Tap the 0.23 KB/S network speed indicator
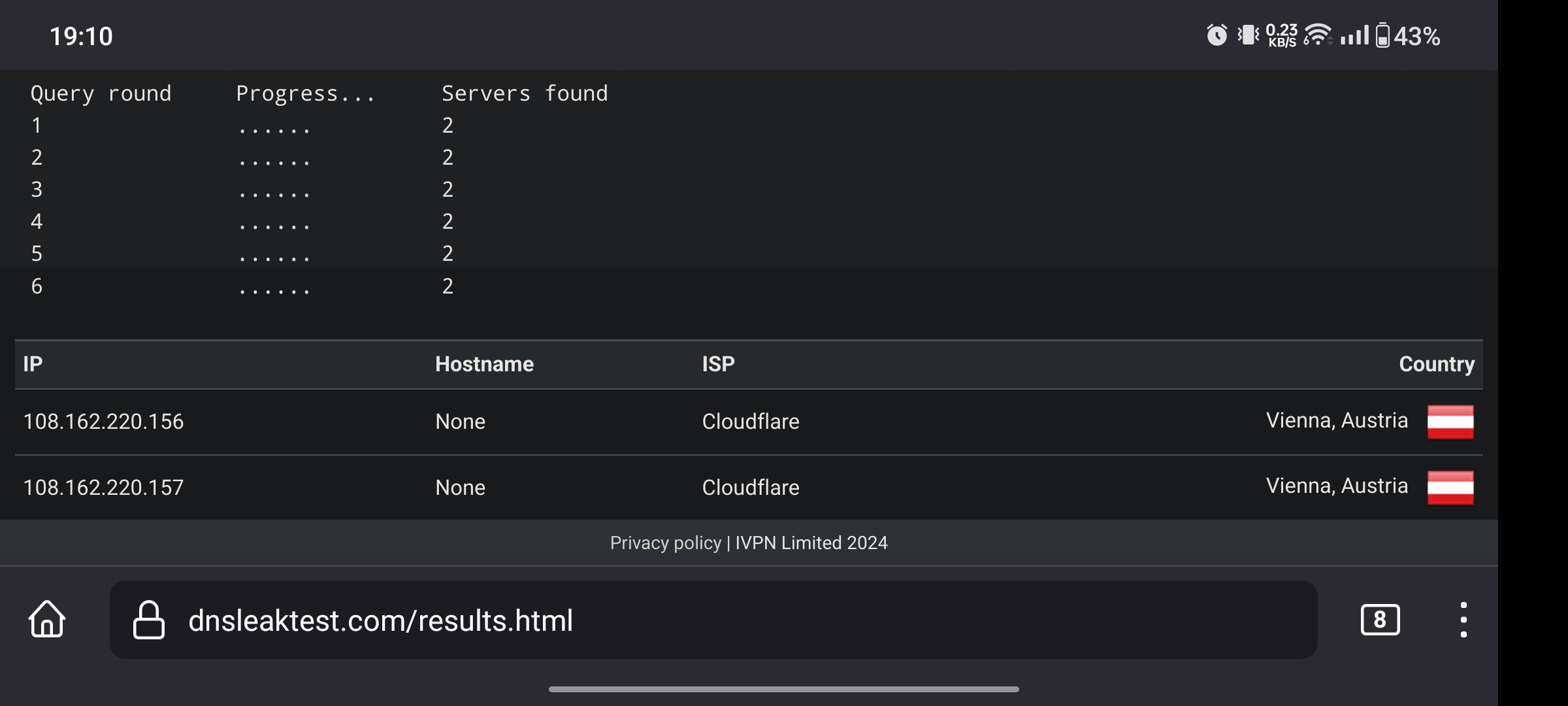This screenshot has height=706, width=1568. pos(1281,35)
